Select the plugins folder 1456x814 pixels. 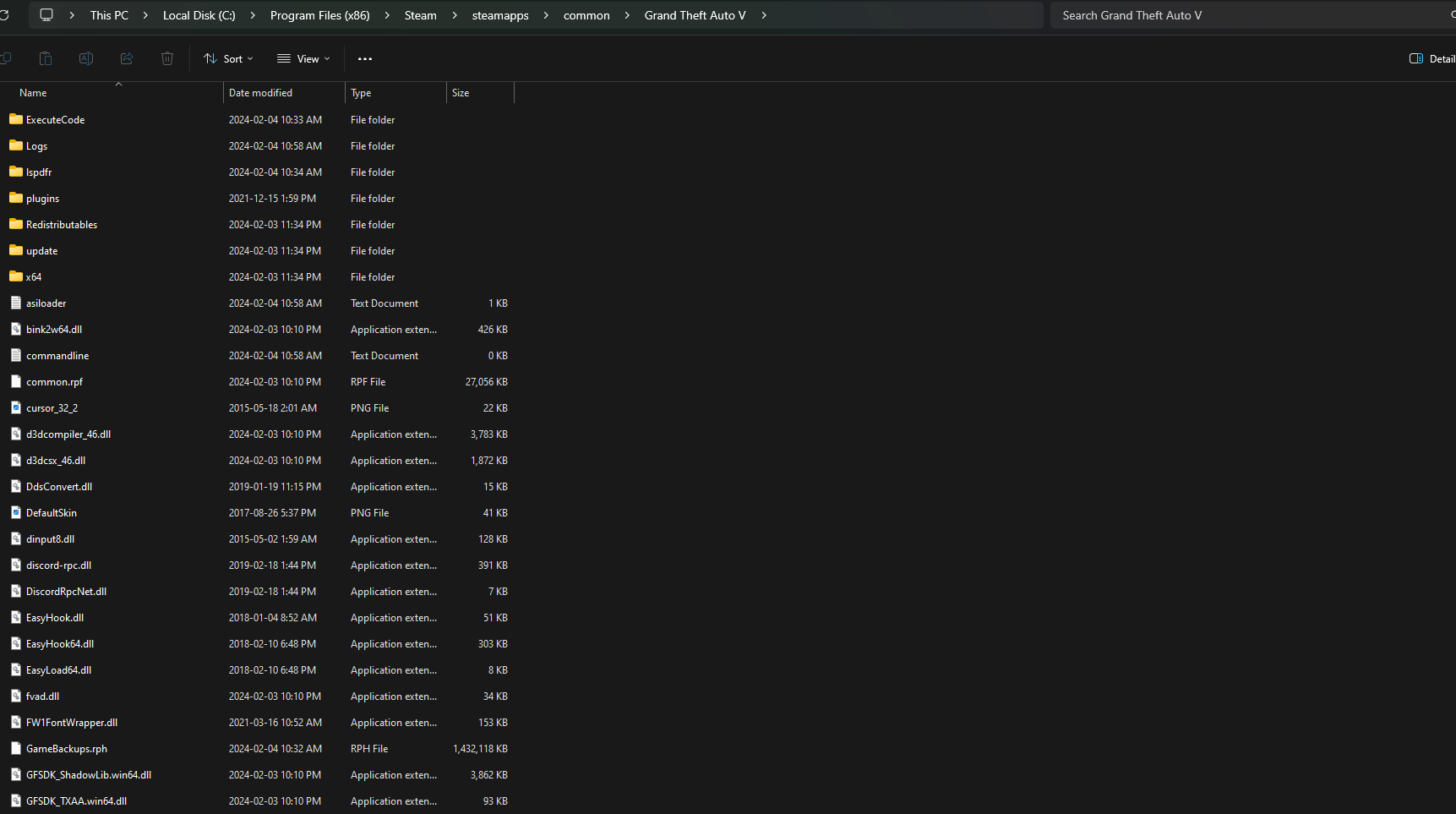point(42,199)
